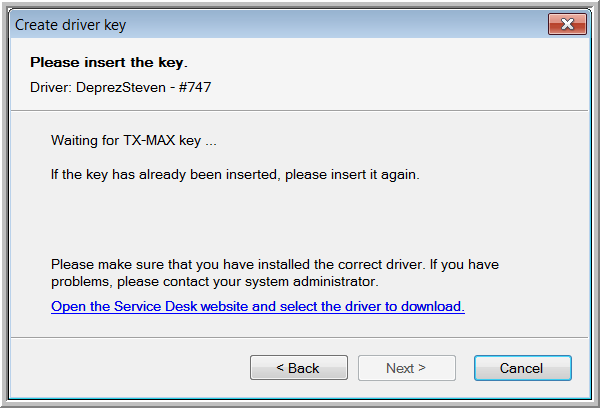Screen dimensions: 600x408
Task: Open the Service Desk website link
Action: point(258,306)
